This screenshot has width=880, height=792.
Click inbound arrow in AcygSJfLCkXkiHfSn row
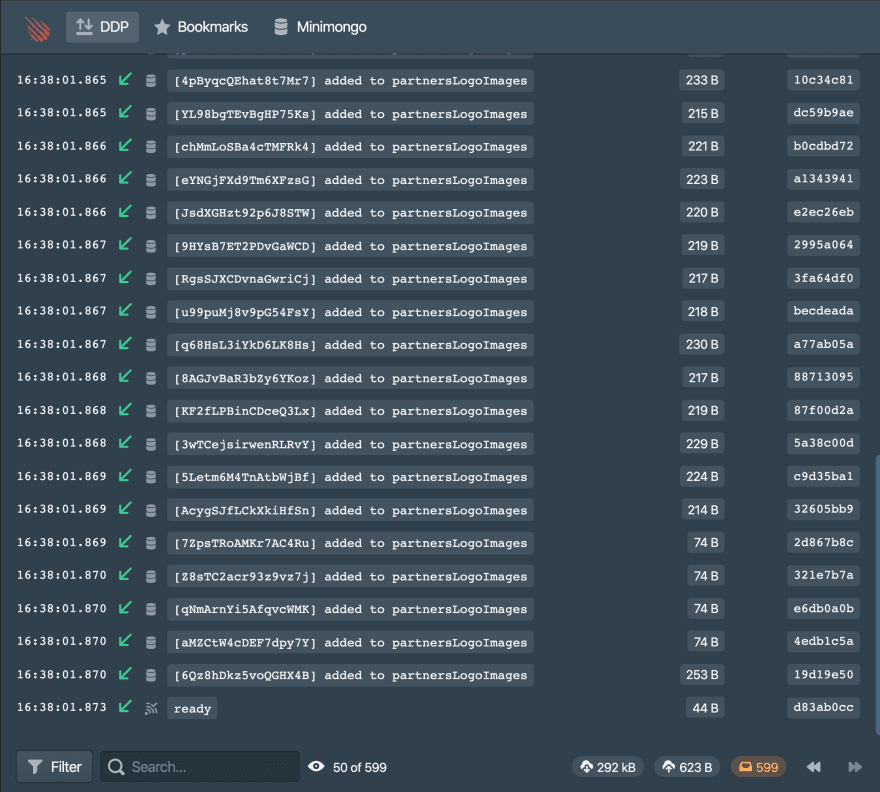click(125, 509)
